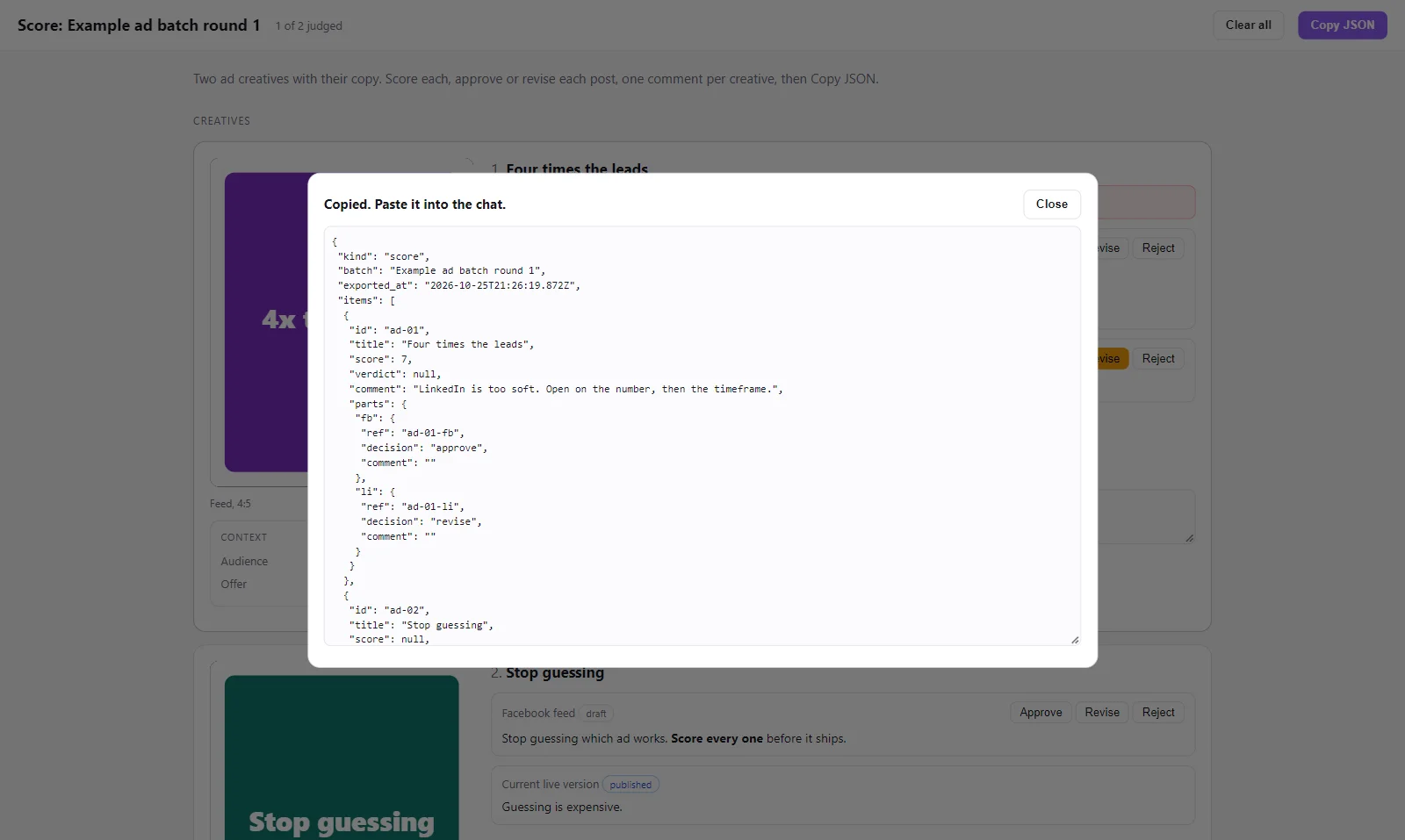Select the page title 'Score: Example ad batch round 1'

(139, 25)
